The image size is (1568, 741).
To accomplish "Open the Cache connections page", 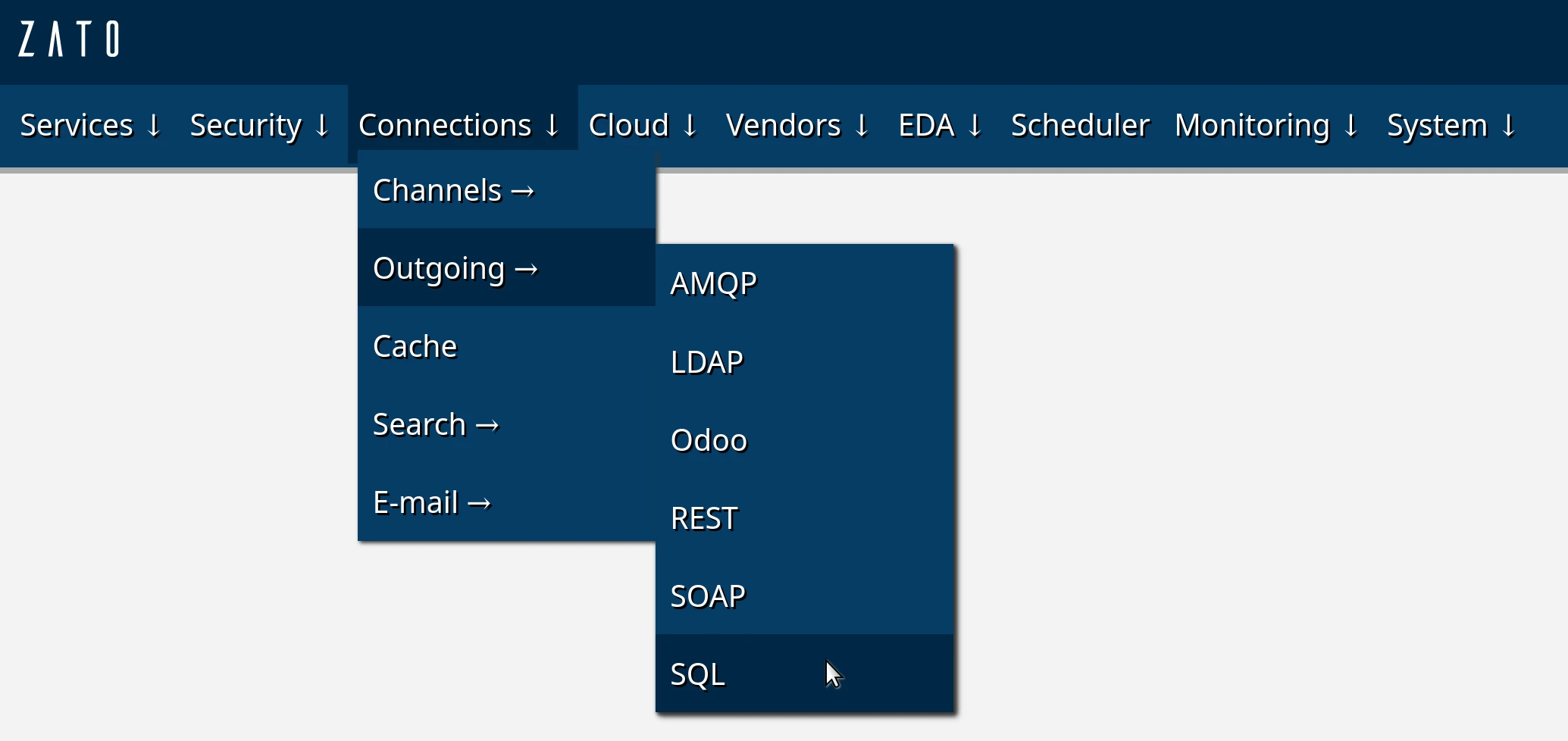I will click(415, 347).
